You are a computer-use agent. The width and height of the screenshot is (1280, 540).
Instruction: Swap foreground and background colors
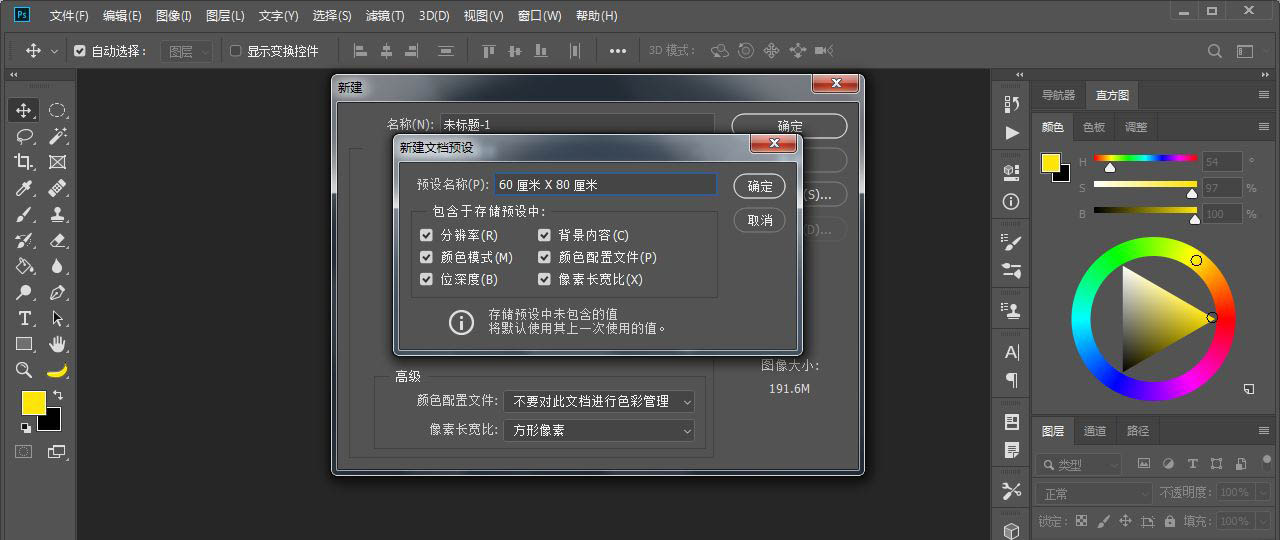(58, 396)
